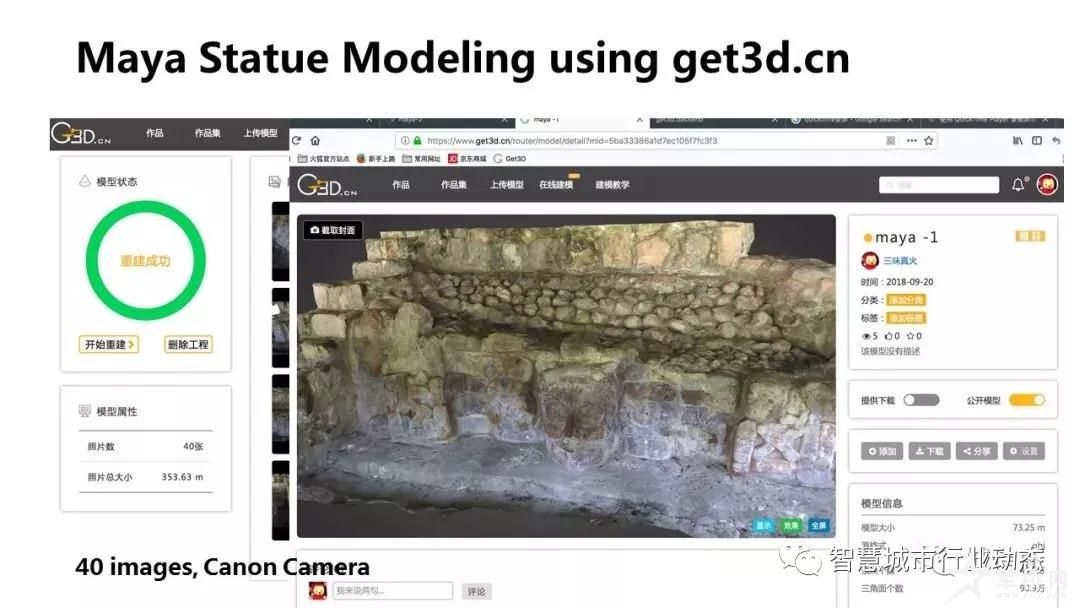
Task: Open 上传模型 in the background window navigation
Action: point(260,133)
